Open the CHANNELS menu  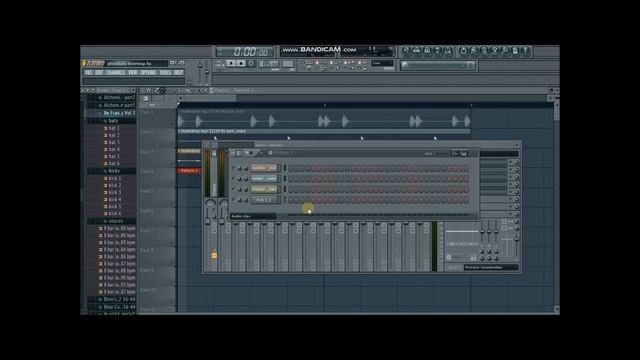point(116,73)
